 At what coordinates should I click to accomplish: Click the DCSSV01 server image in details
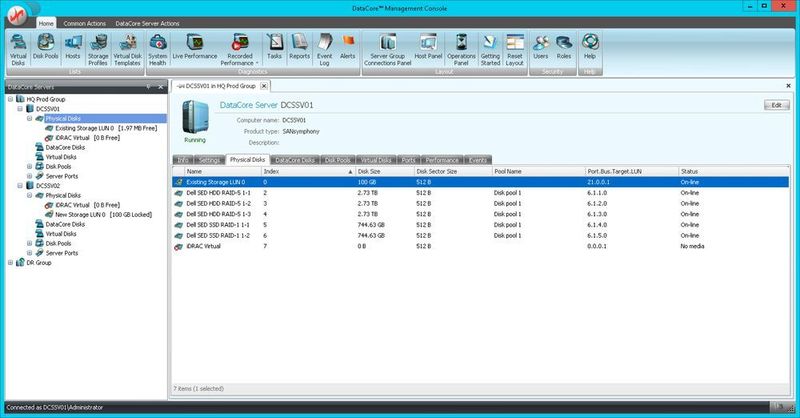pyautogui.click(x=195, y=117)
